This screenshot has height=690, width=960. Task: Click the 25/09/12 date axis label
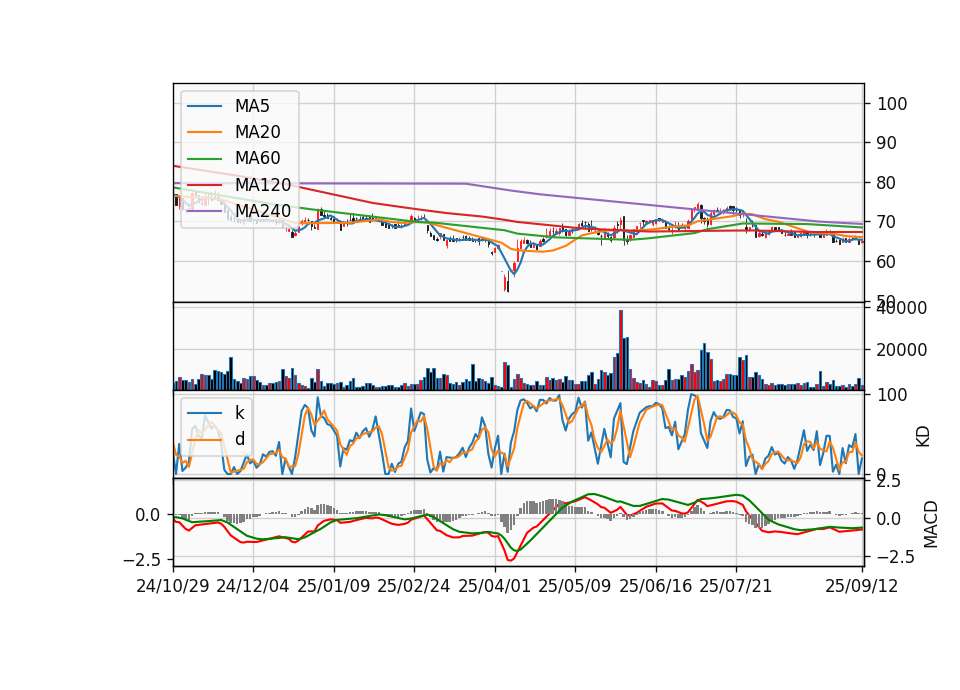861,586
